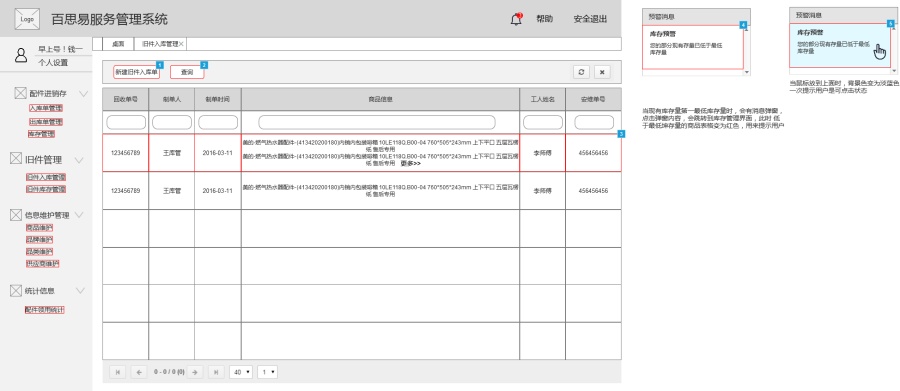Open the notification bell with red badge
The image size is (900, 391).
[516, 19]
